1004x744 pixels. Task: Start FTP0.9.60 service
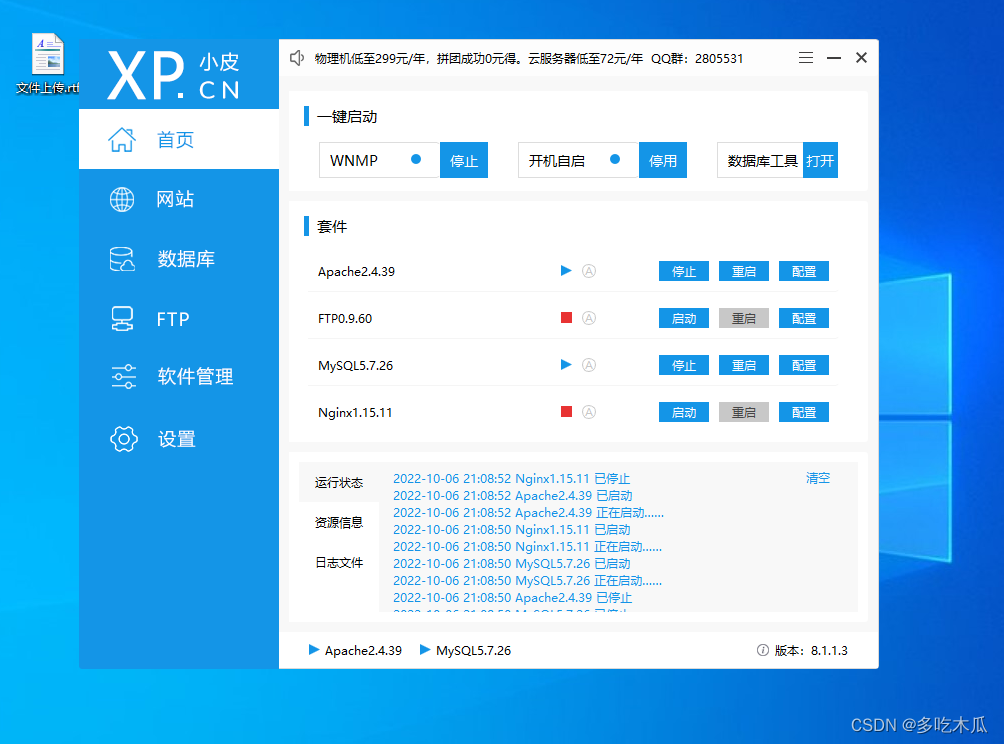point(684,318)
